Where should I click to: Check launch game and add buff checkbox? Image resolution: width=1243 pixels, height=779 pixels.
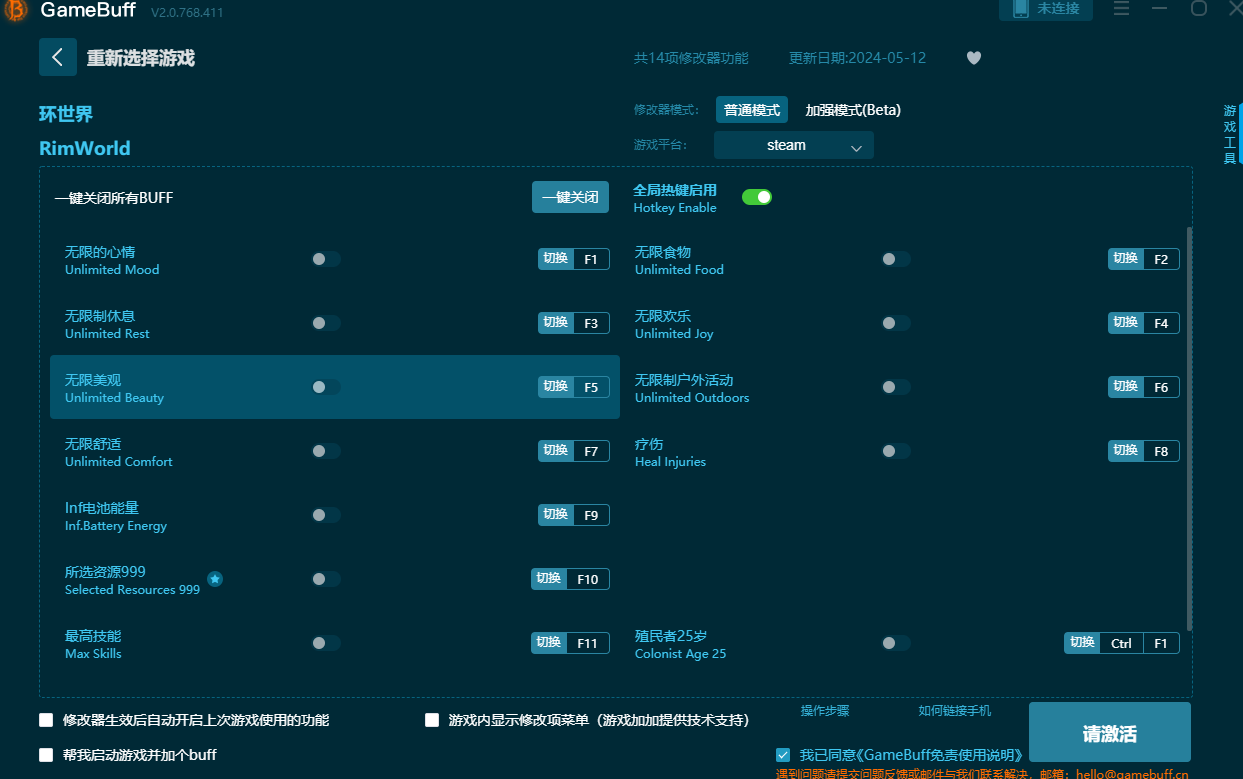(46, 755)
